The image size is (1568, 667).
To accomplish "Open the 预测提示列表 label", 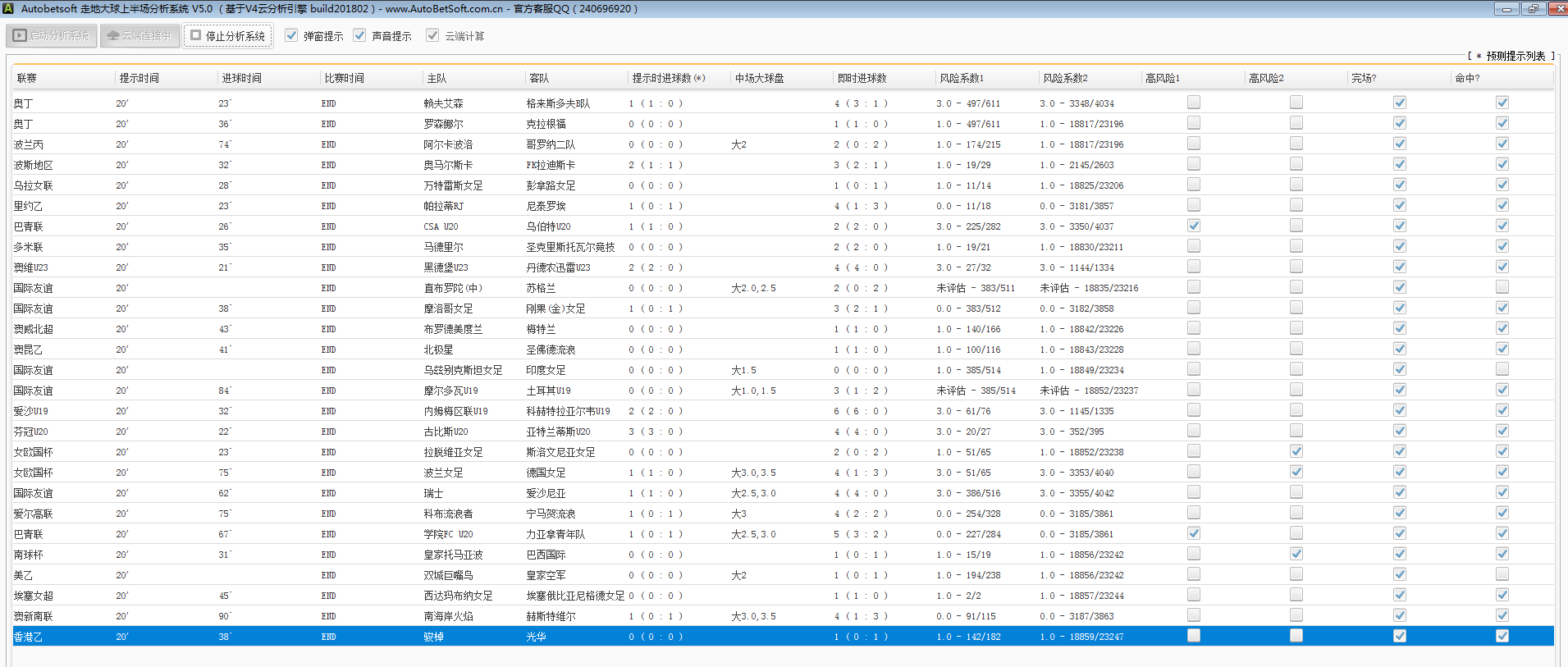I will pyautogui.click(x=1515, y=56).
